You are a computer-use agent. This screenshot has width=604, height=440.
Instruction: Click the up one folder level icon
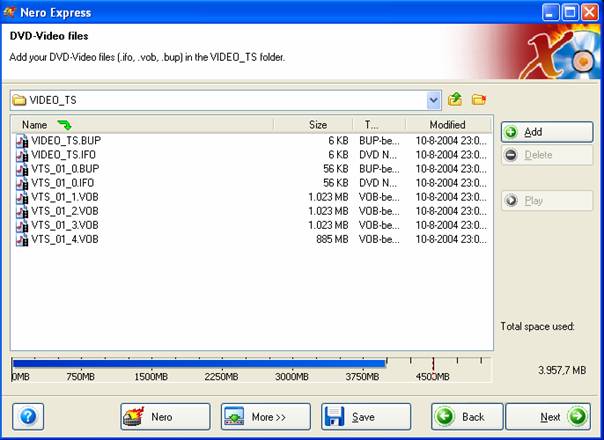(x=456, y=100)
